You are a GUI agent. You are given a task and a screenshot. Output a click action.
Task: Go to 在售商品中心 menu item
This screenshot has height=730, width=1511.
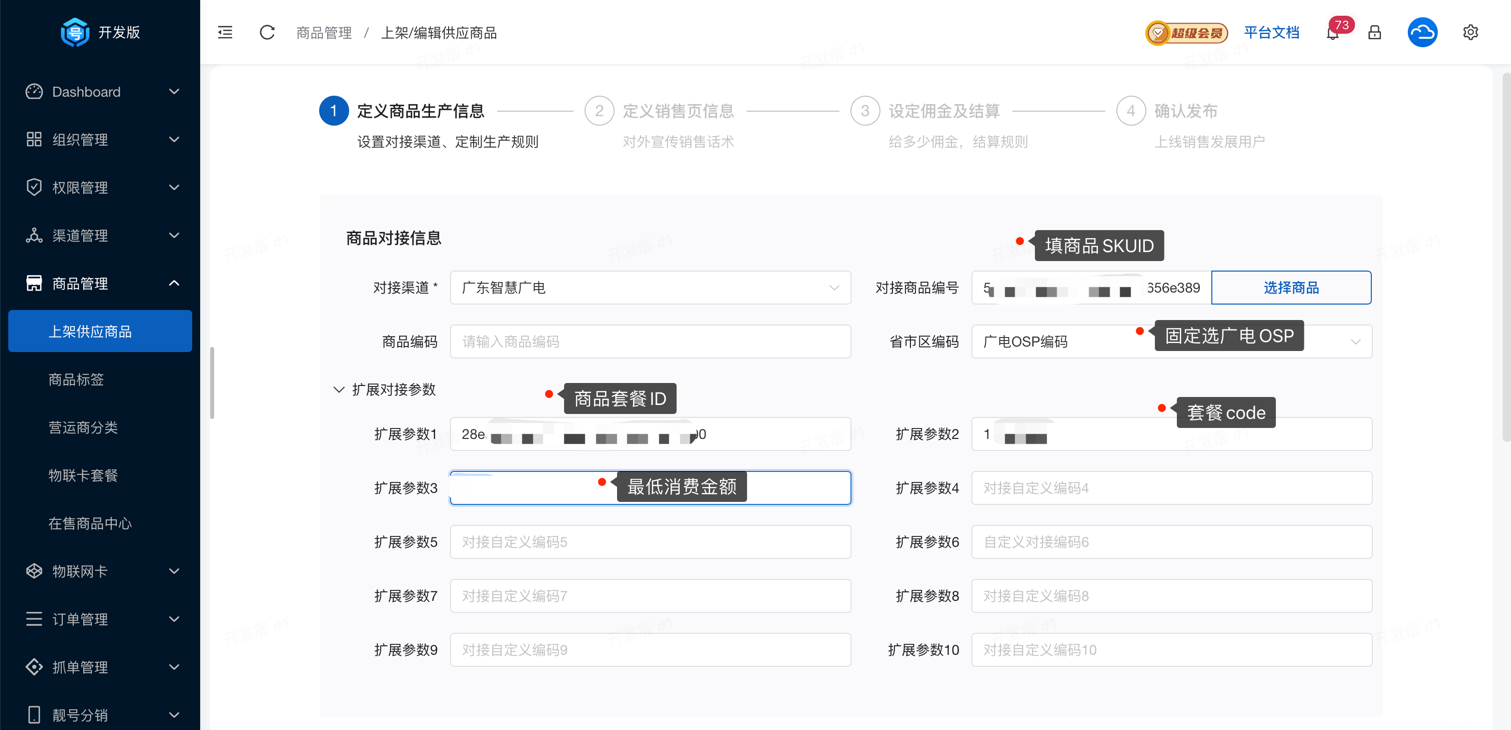(90, 524)
